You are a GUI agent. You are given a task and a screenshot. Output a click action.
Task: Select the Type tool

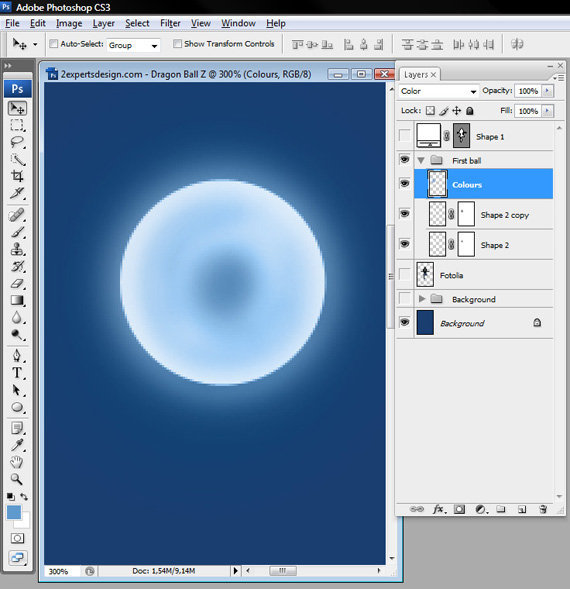click(x=17, y=373)
